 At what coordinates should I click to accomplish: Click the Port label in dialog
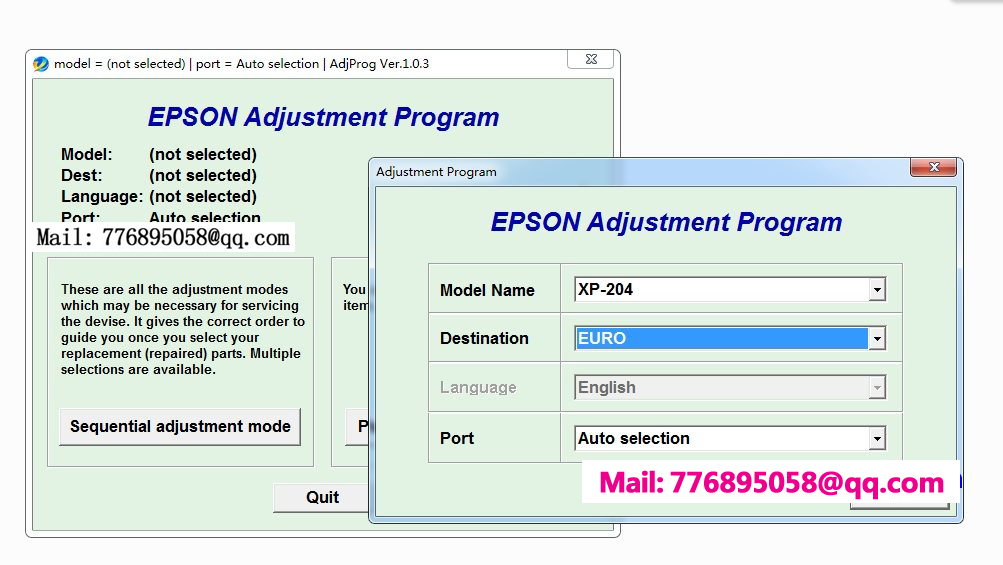pyautogui.click(x=457, y=438)
